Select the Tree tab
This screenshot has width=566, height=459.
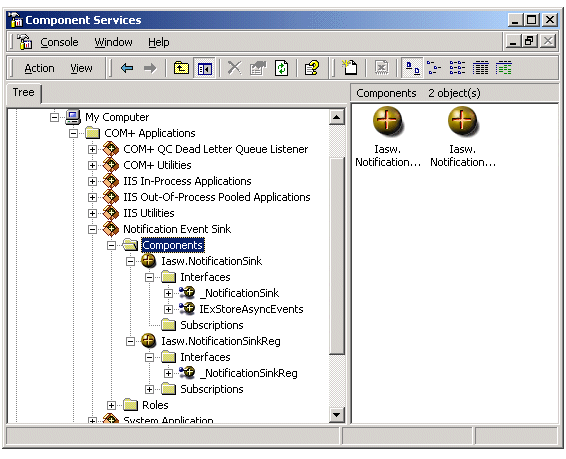[23, 92]
